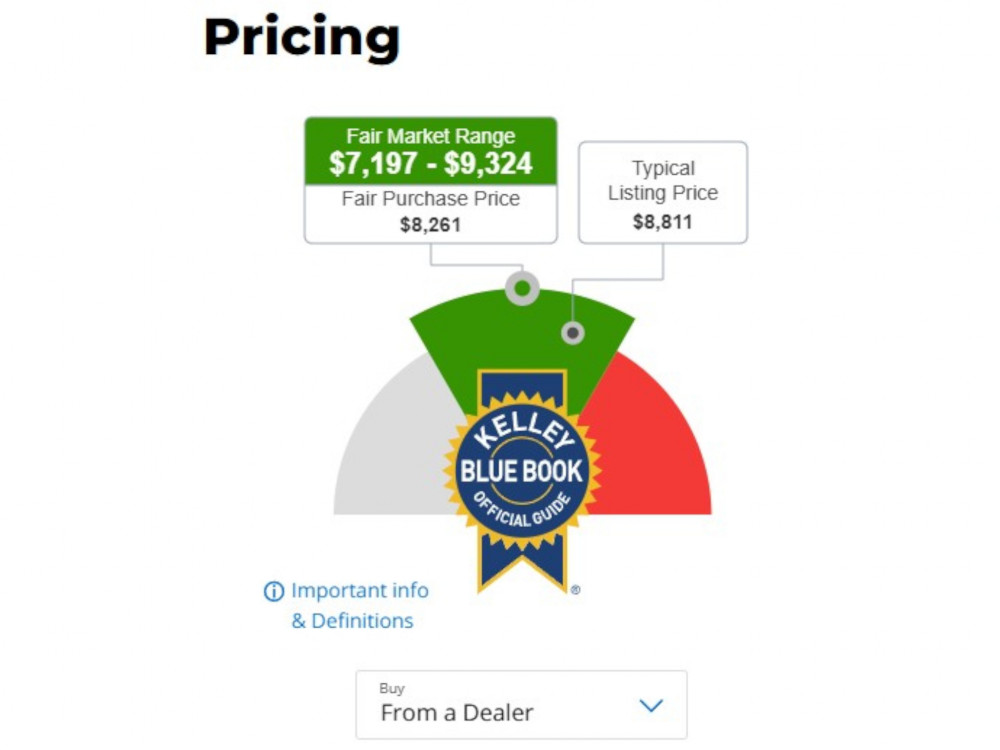Image resolution: width=1000 pixels, height=750 pixels.
Task: Open the & Definitions link text
Action: click(352, 621)
